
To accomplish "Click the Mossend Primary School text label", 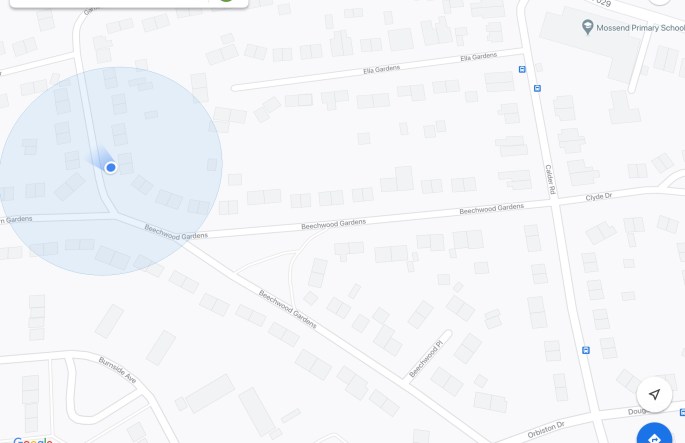I will (x=640, y=28).
